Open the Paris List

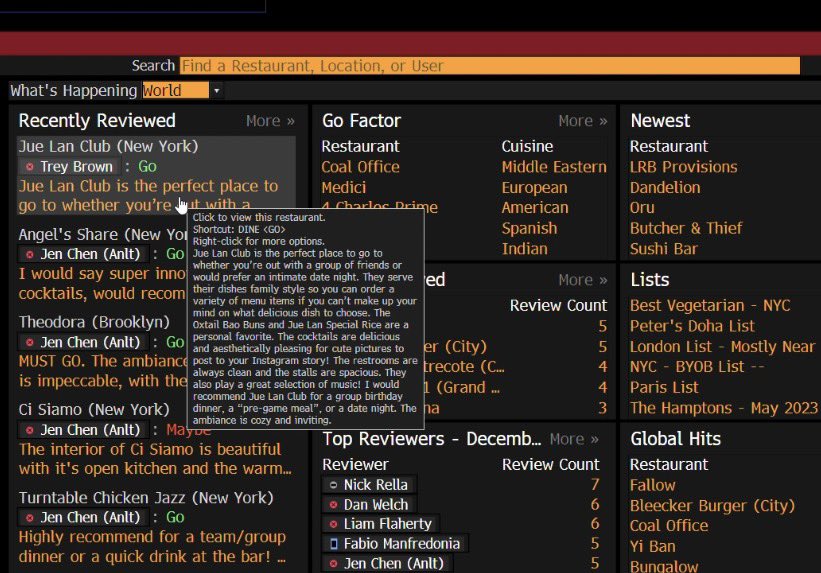tap(664, 388)
